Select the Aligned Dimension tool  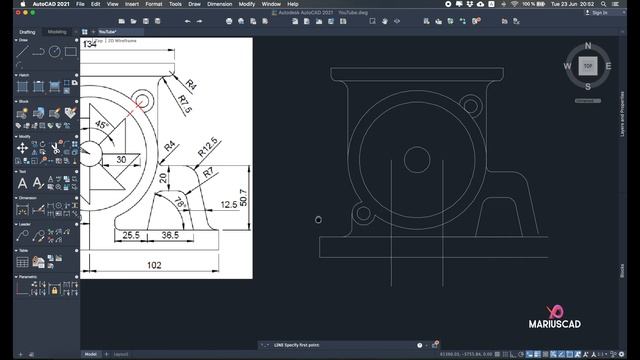click(x=38, y=210)
